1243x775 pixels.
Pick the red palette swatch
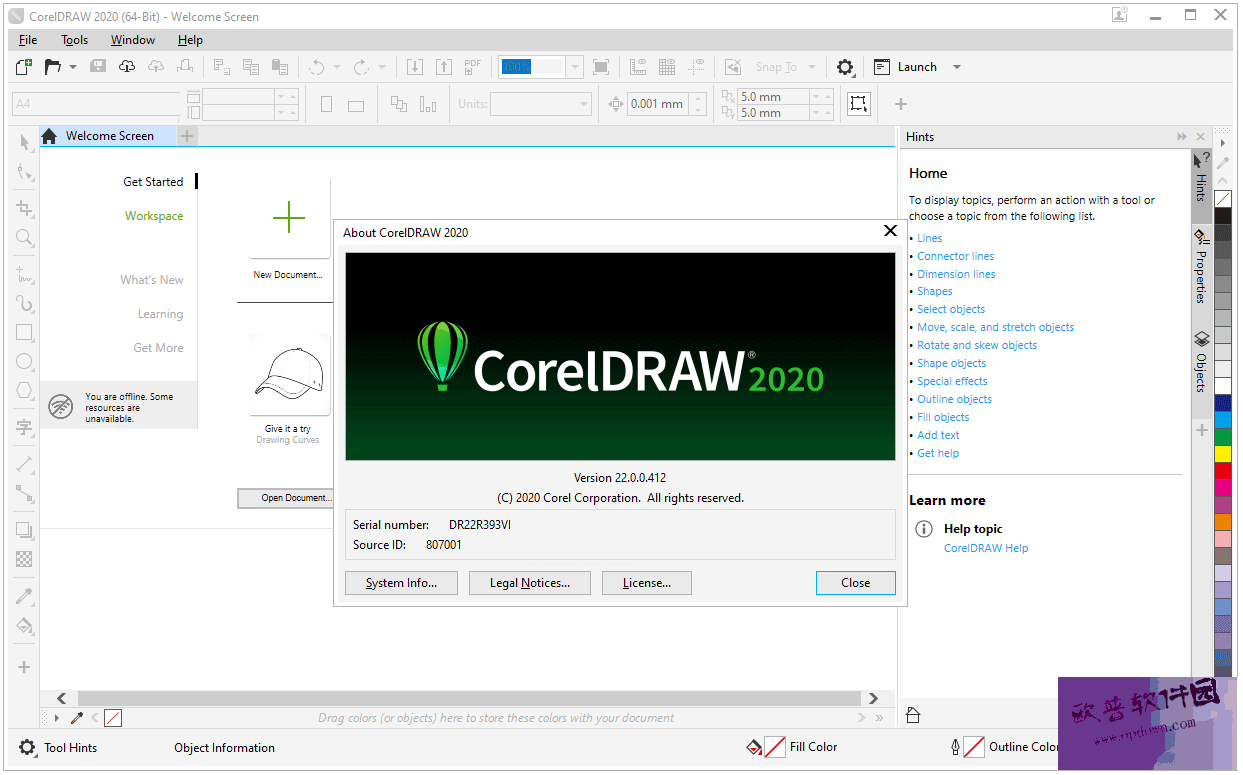[1223, 471]
